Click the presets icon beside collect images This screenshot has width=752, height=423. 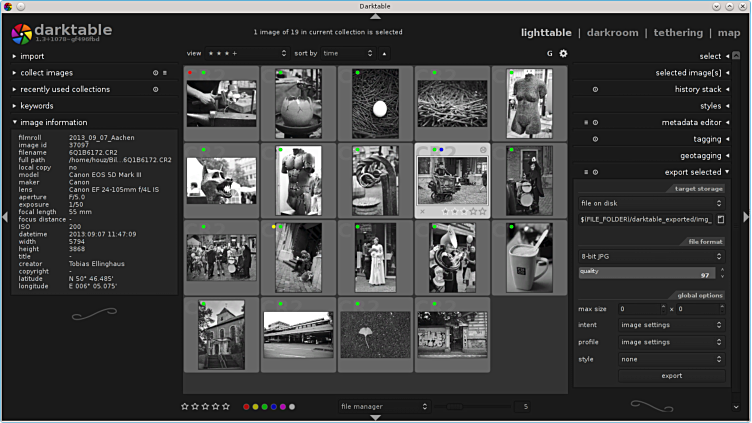165,73
